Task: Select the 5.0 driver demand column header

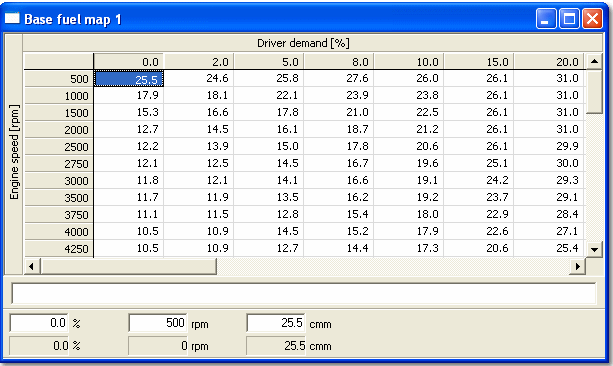Action: (269, 62)
